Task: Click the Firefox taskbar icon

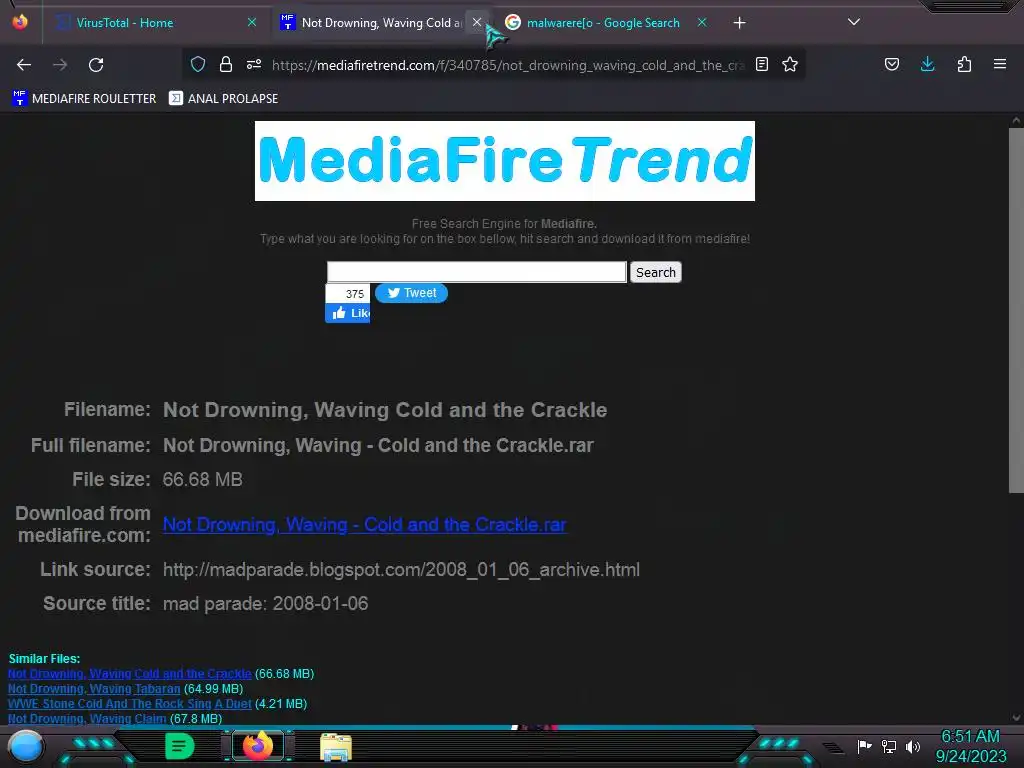Action: click(x=258, y=746)
